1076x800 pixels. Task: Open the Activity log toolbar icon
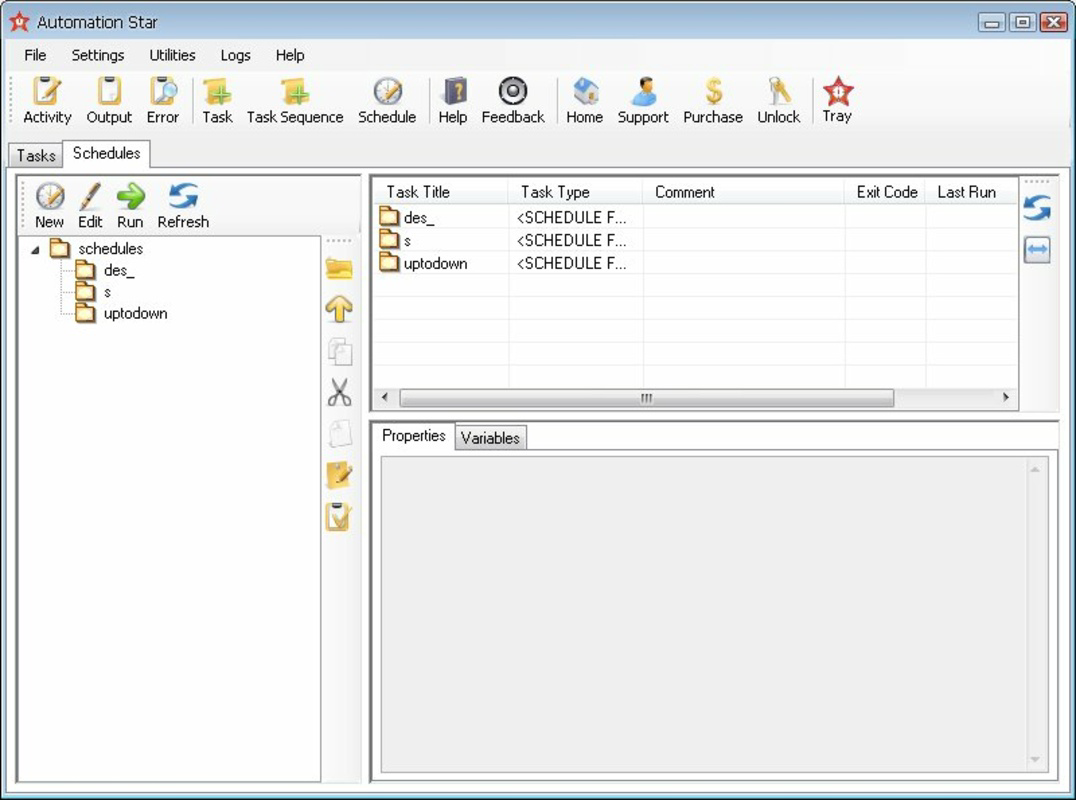click(x=47, y=101)
